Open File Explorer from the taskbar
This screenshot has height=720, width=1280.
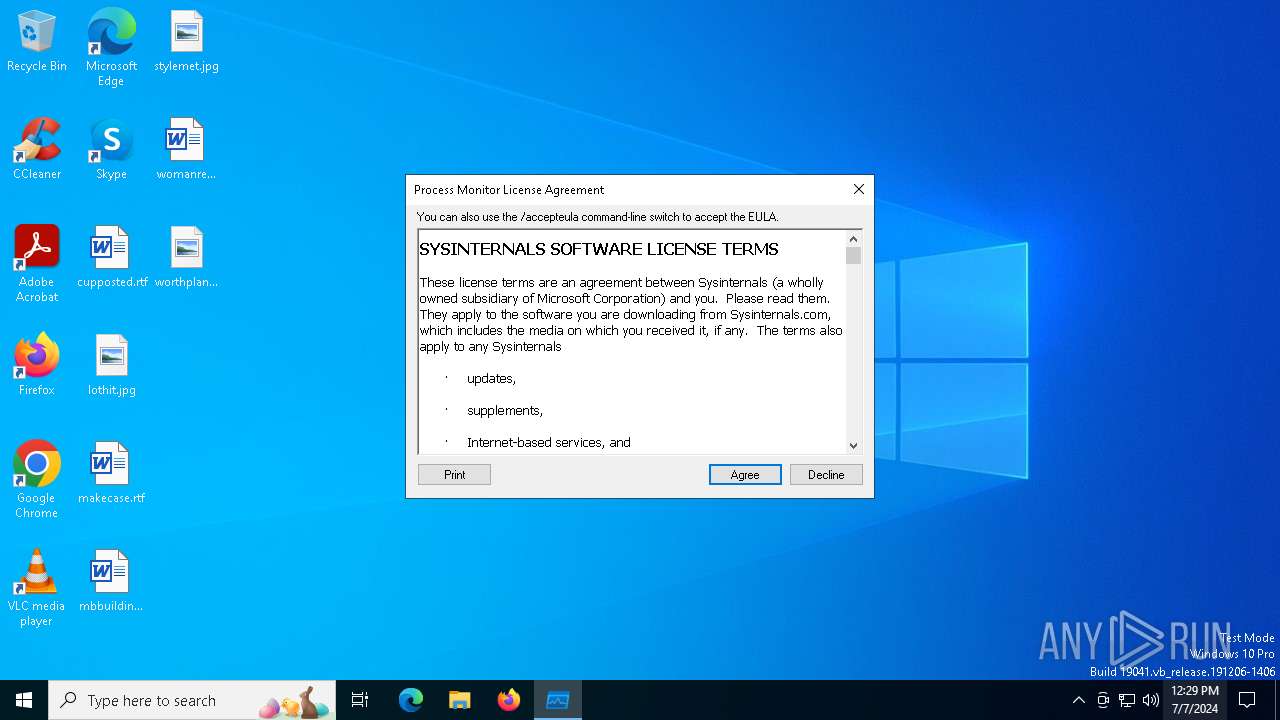point(459,700)
